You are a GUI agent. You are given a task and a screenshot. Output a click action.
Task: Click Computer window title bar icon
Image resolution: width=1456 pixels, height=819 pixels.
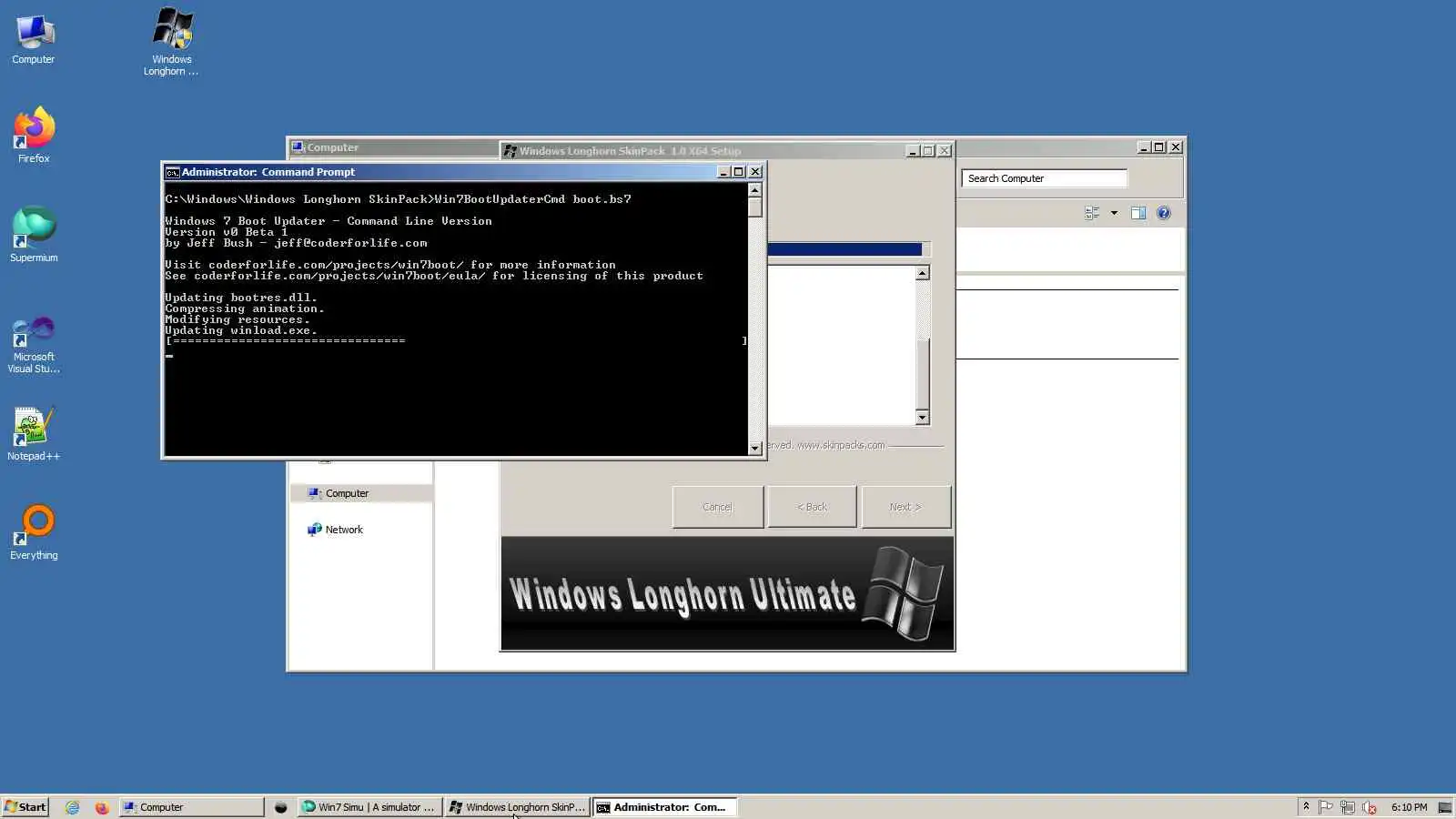[298, 147]
